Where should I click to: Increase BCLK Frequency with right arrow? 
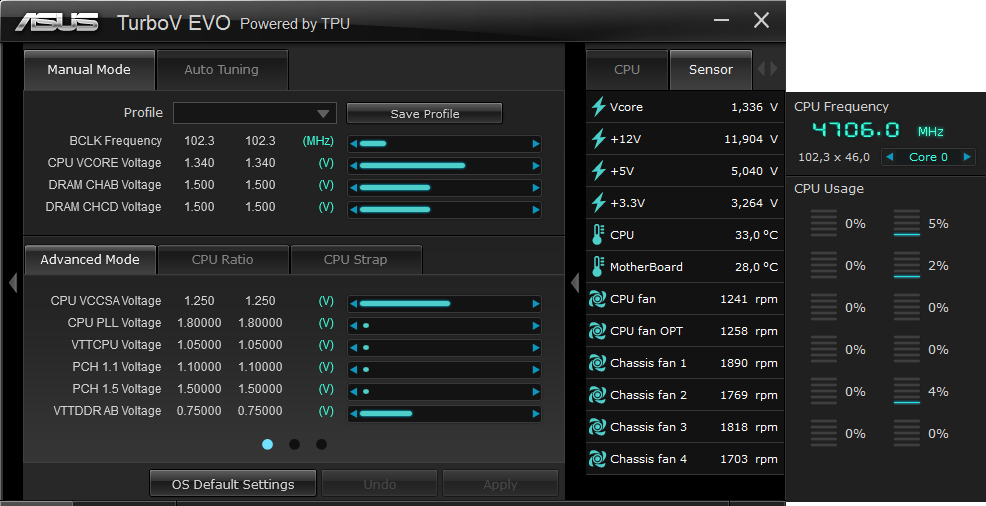536,143
